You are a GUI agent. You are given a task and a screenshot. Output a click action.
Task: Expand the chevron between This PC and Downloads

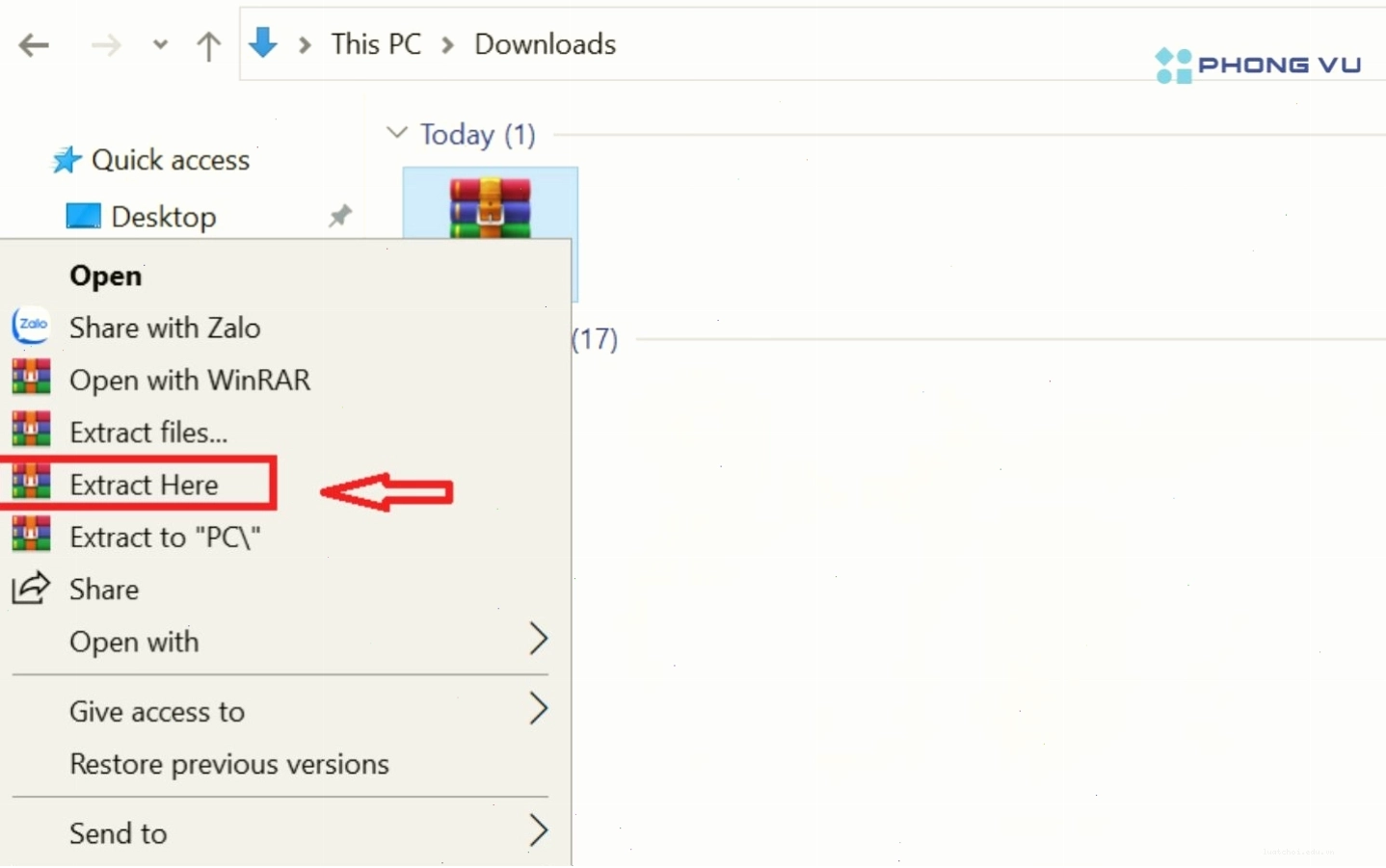tap(447, 44)
